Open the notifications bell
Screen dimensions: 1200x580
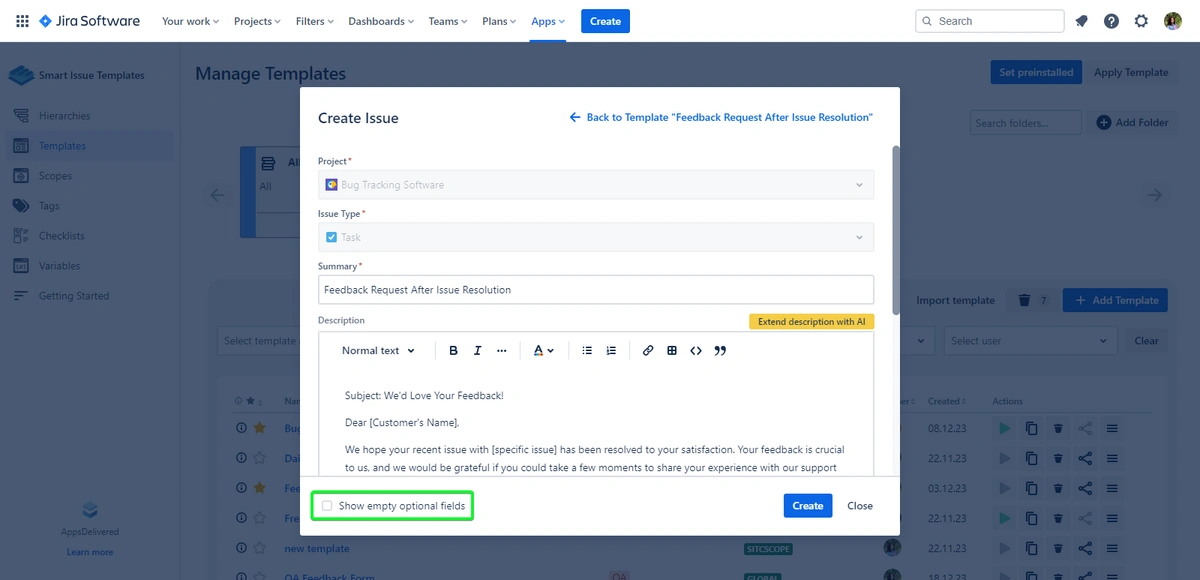[x=1081, y=21]
